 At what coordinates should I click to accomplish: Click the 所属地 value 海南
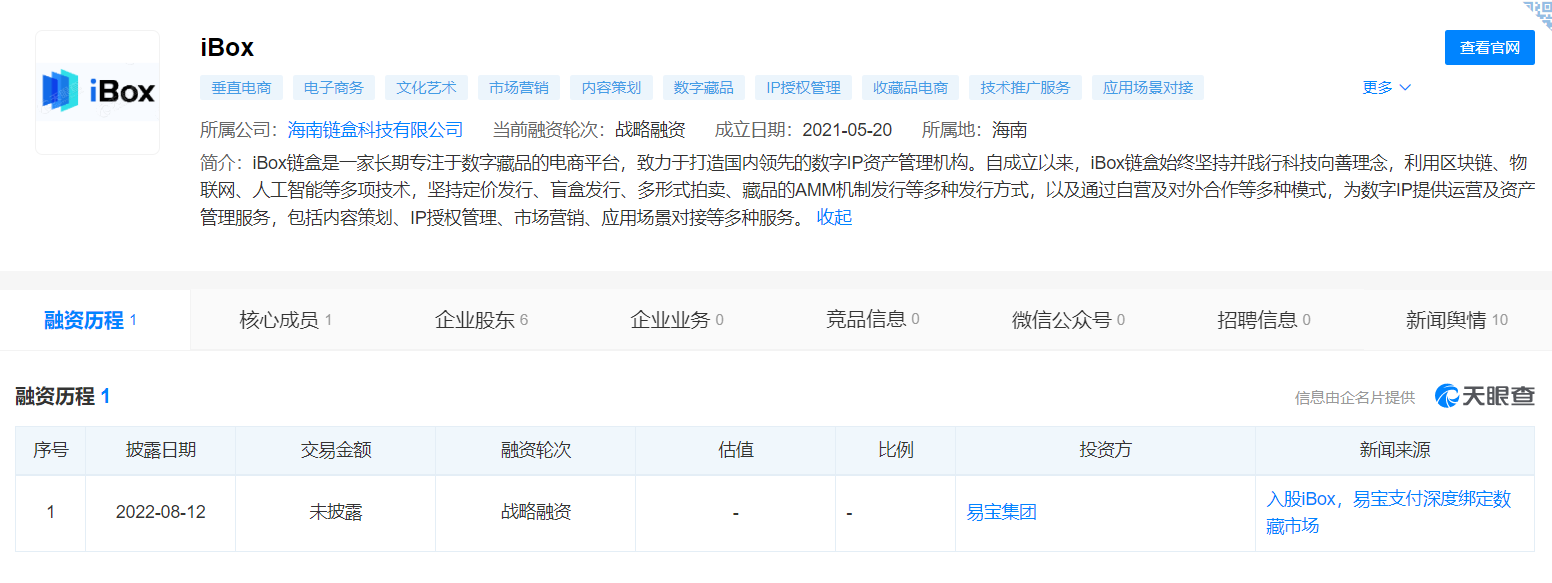(x=1009, y=130)
